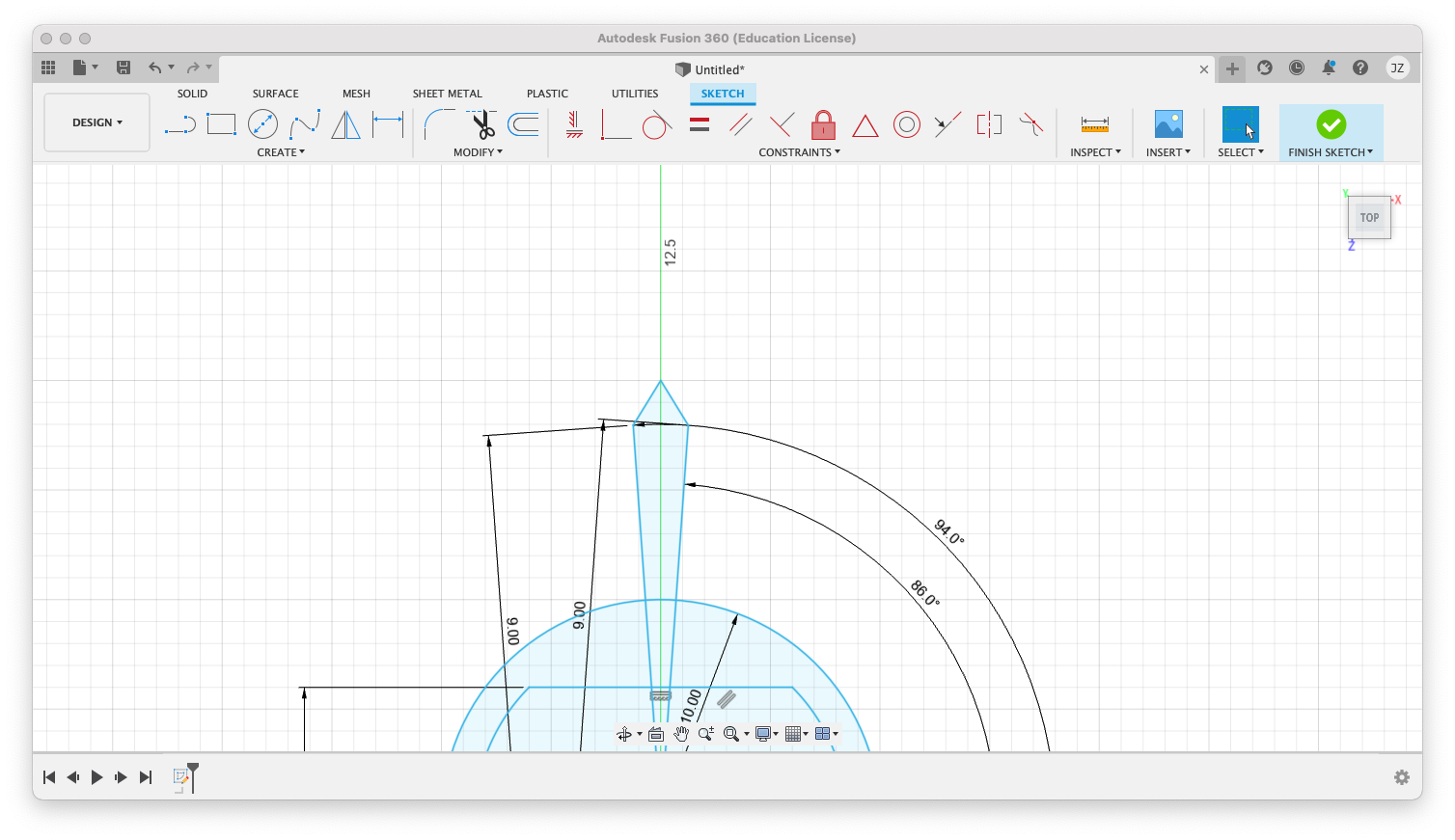Viewport: 1455px width, 840px height.
Task: Select the Pan hand tool
Action: tap(681, 734)
